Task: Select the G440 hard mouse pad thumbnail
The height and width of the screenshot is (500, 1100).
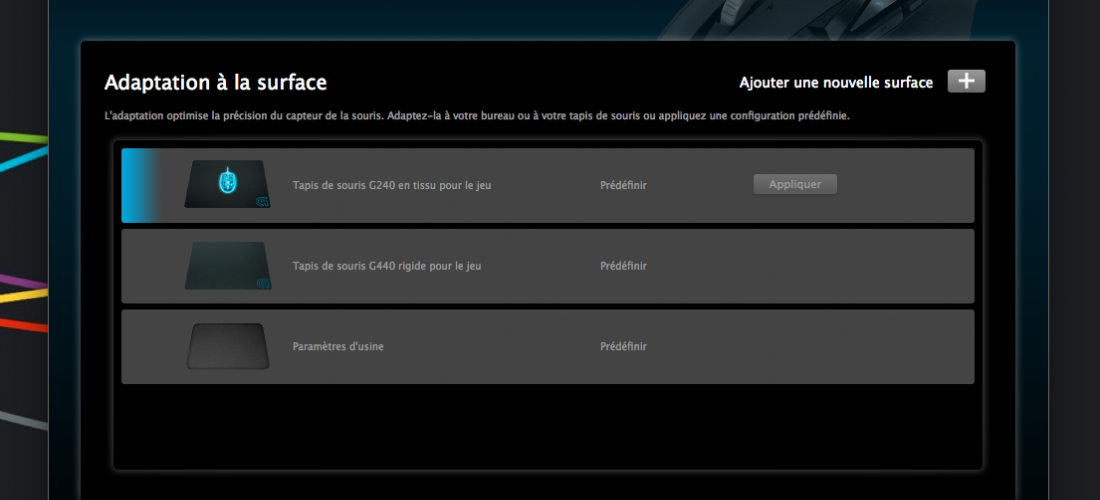Action: 227,266
